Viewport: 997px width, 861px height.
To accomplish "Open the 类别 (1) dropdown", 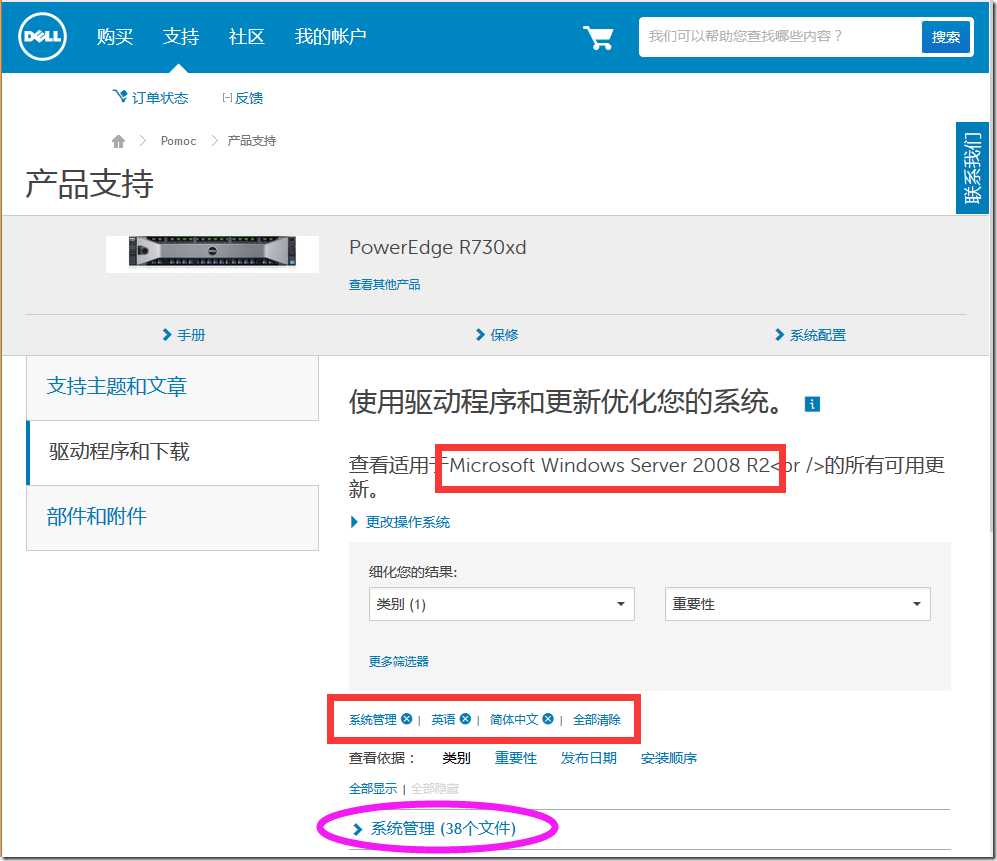I will (501, 604).
